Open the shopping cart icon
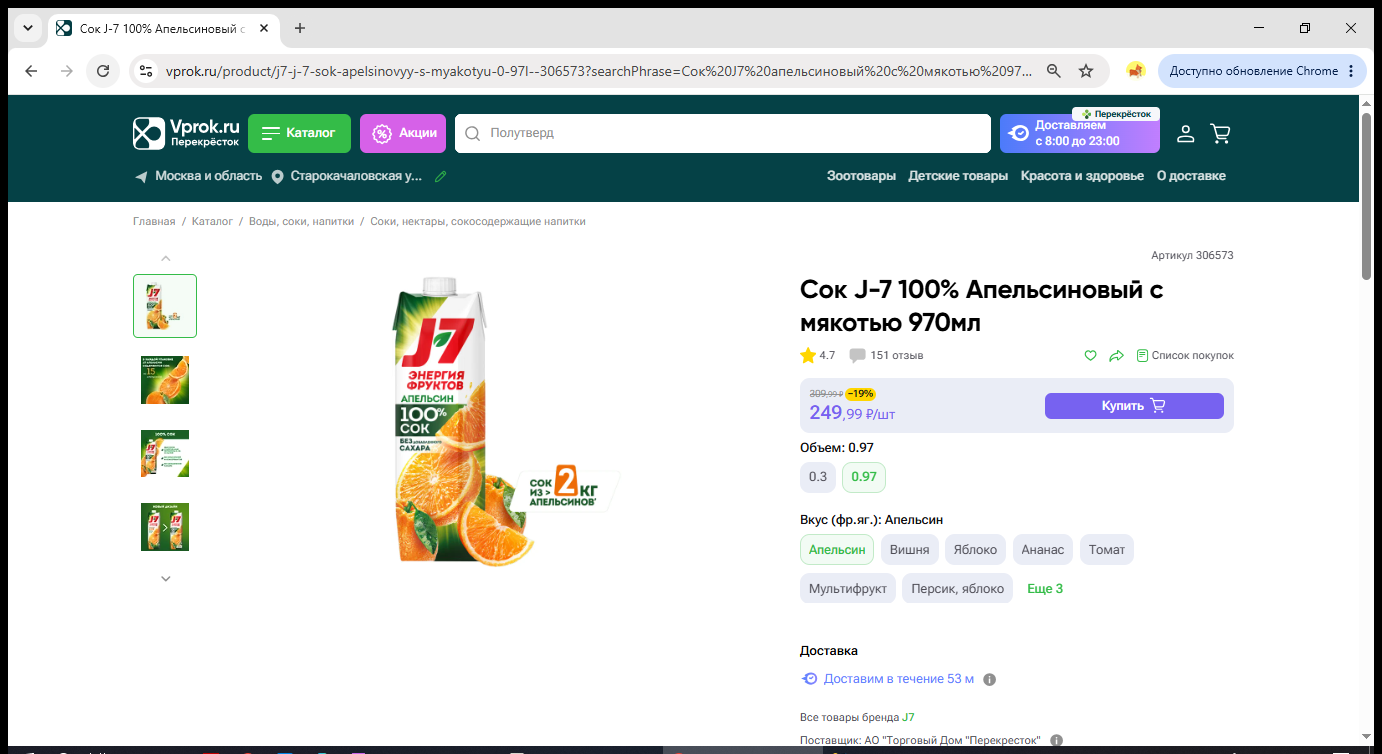Screen dimensions: 1382x754 pos(1220,133)
